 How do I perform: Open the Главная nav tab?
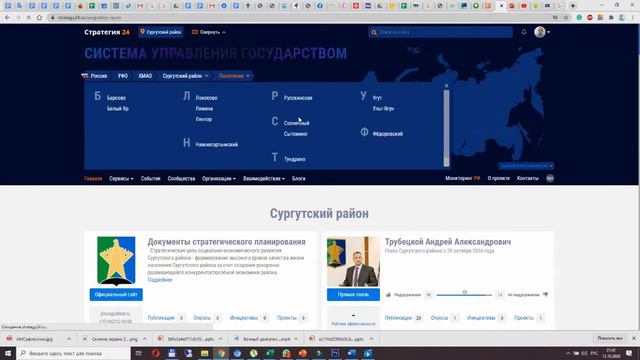coord(93,178)
